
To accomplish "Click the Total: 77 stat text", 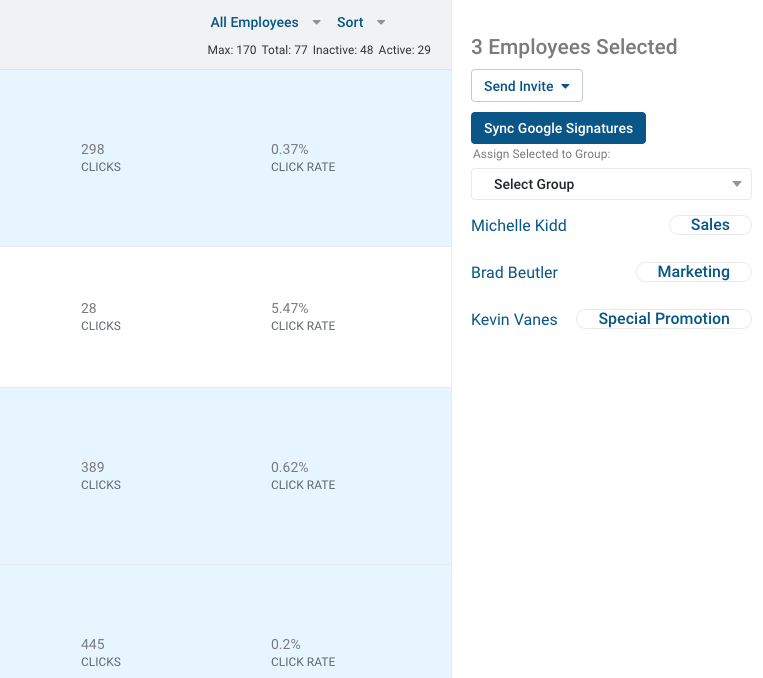I will (284, 50).
